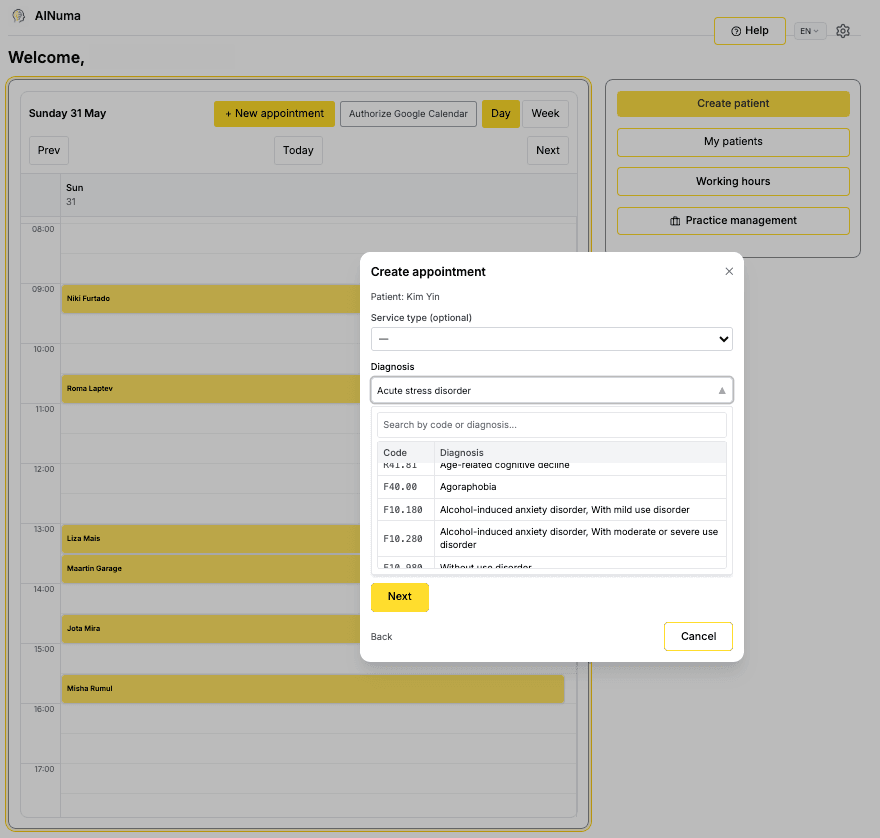This screenshot has height=838, width=880.
Task: Open Practice management
Action: point(733,221)
